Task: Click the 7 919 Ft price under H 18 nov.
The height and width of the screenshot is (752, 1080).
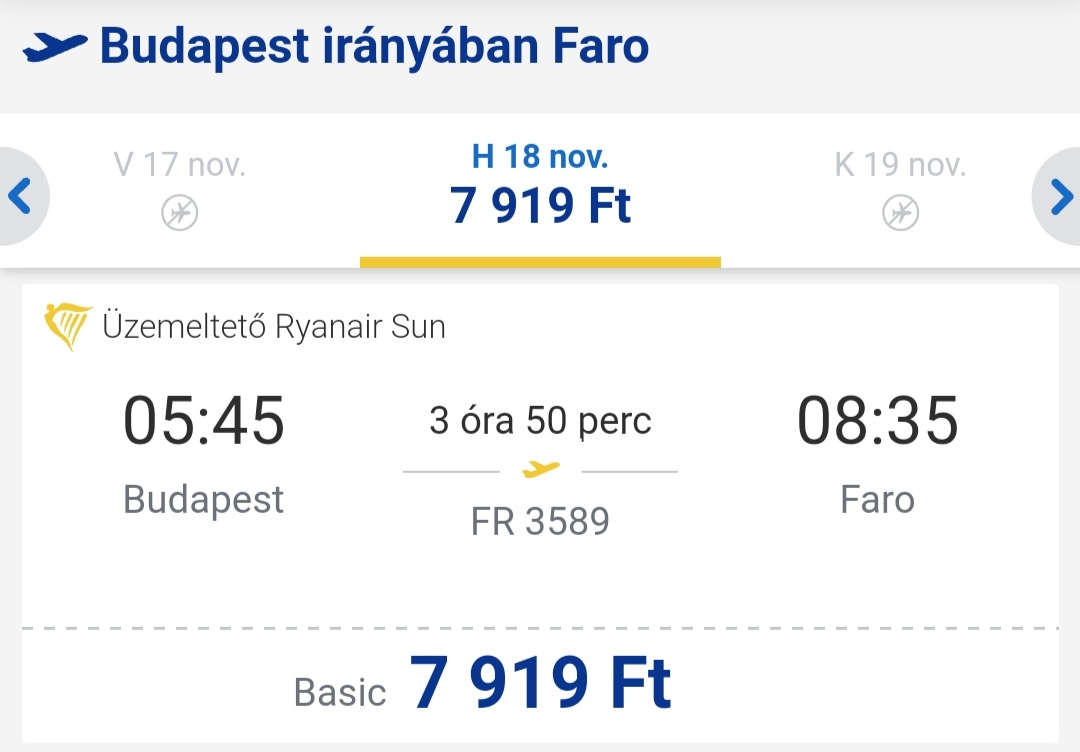Action: coord(540,205)
